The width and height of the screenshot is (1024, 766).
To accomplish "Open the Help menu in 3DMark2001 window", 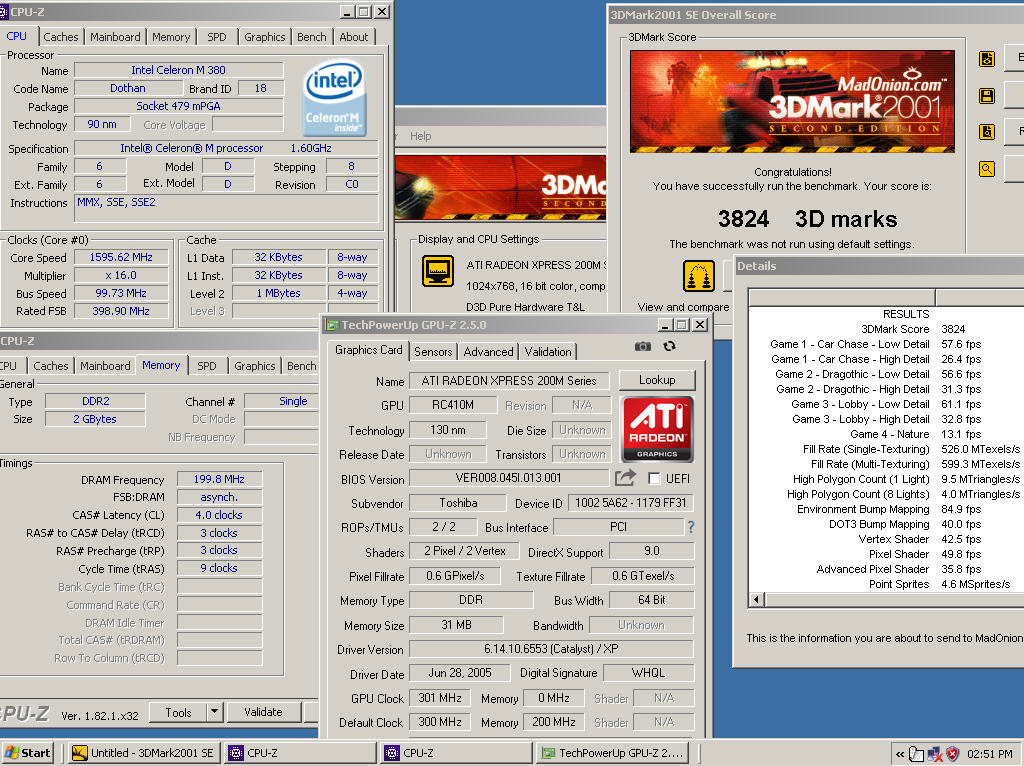I will [421, 136].
